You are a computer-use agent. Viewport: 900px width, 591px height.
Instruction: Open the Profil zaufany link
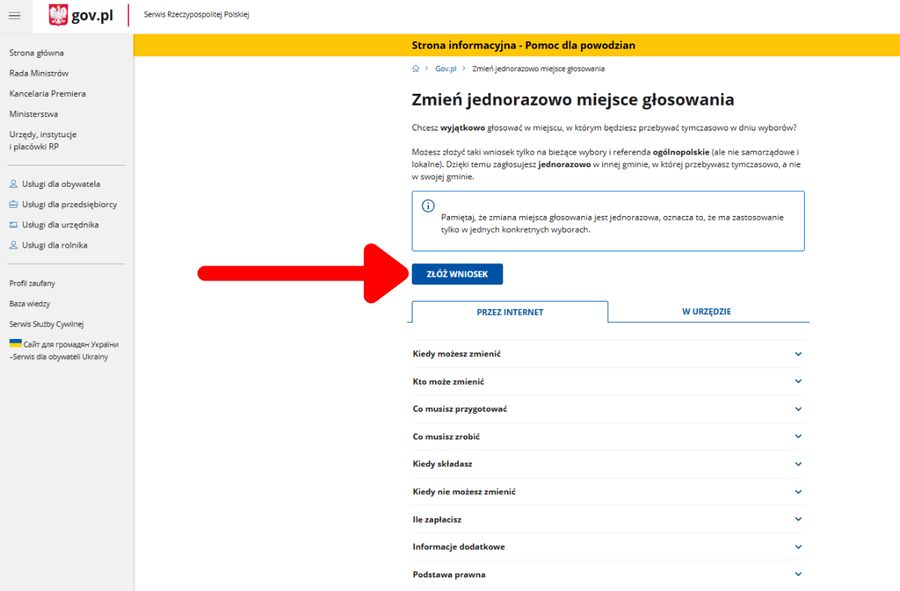32,283
